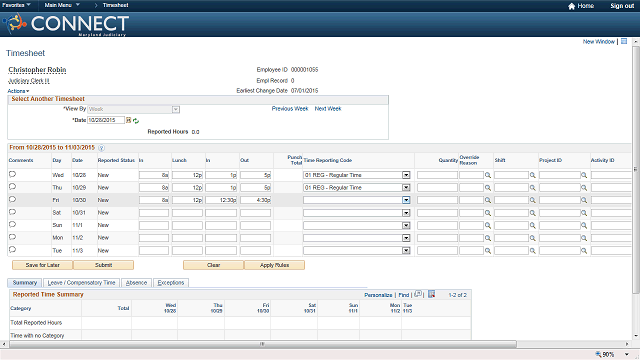Image resolution: width=640 pixels, height=360 pixels.
Task: Click the Shift lookup magnifier for Fri row
Action: click(x=533, y=200)
